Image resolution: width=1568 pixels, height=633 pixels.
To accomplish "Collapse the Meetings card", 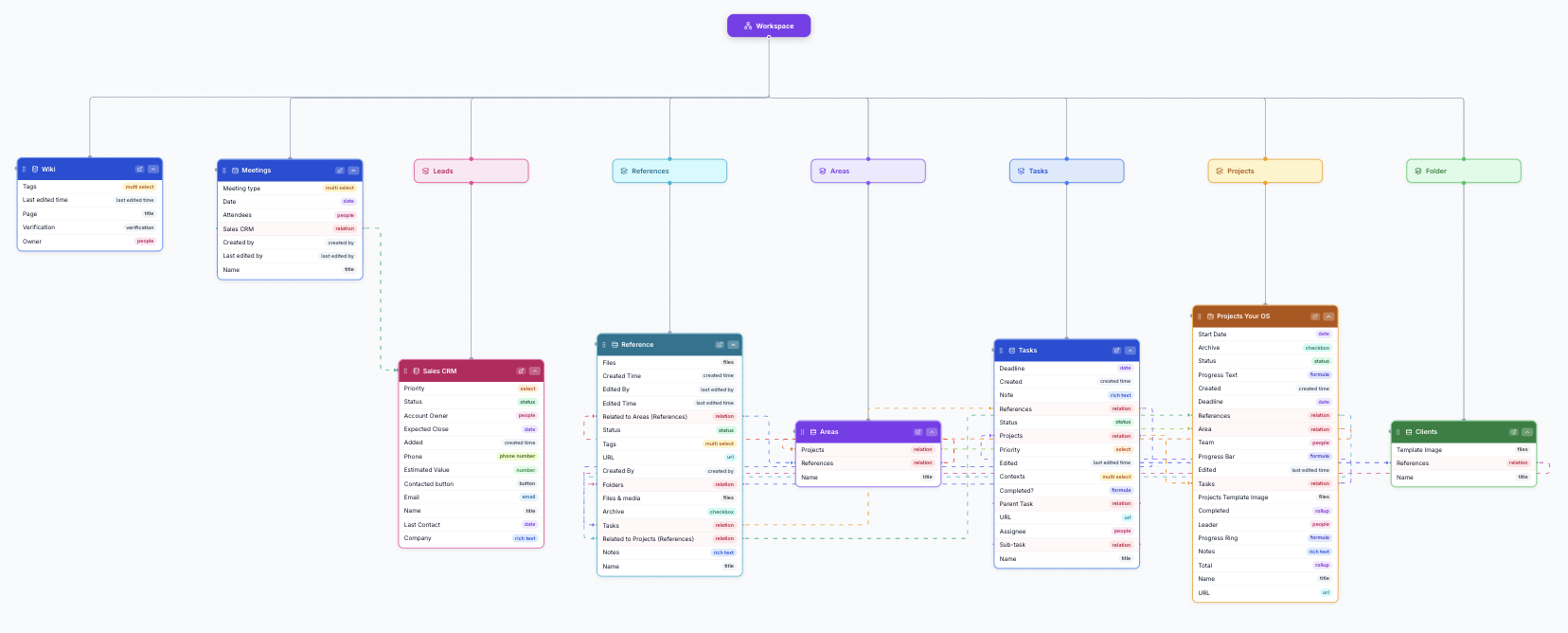I will tap(353, 171).
